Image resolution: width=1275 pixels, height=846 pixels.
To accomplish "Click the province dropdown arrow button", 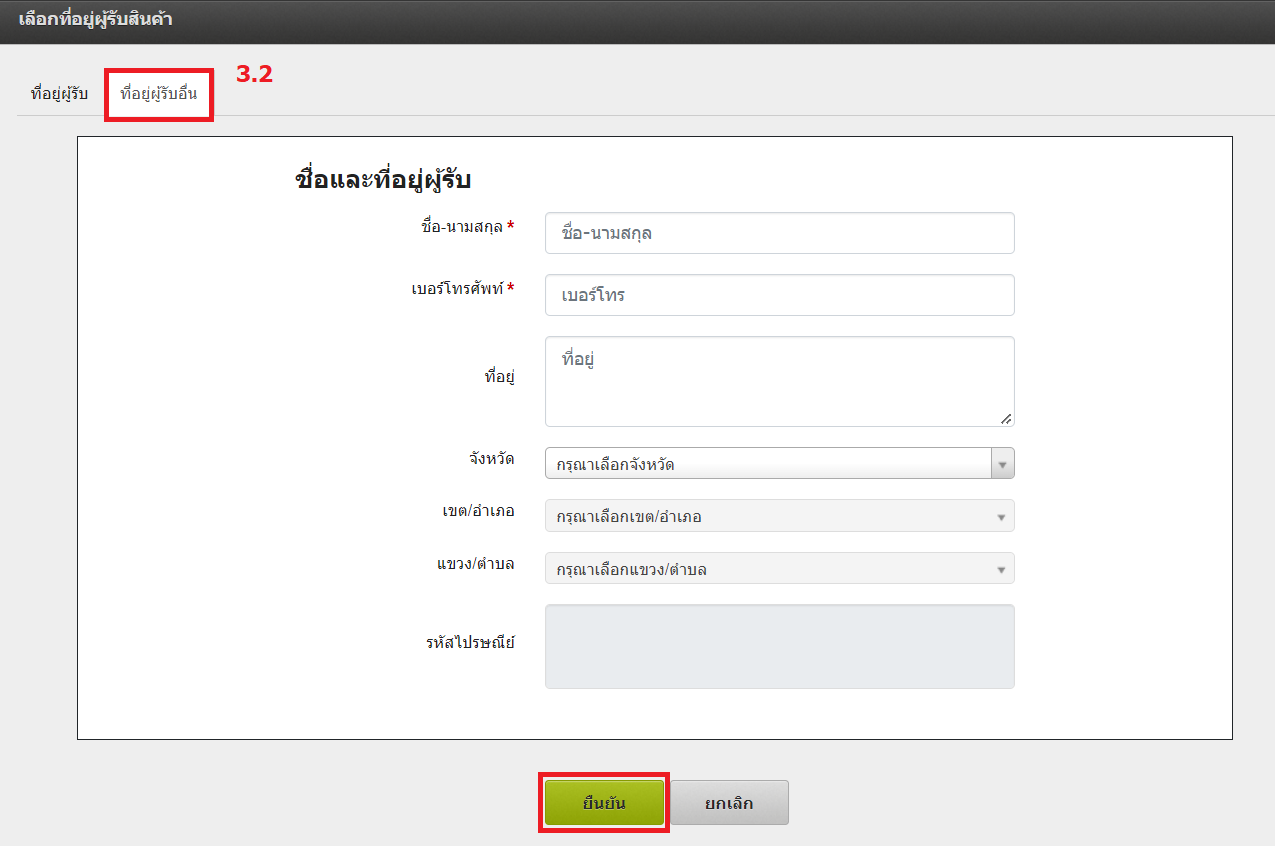I will (x=1002, y=464).
